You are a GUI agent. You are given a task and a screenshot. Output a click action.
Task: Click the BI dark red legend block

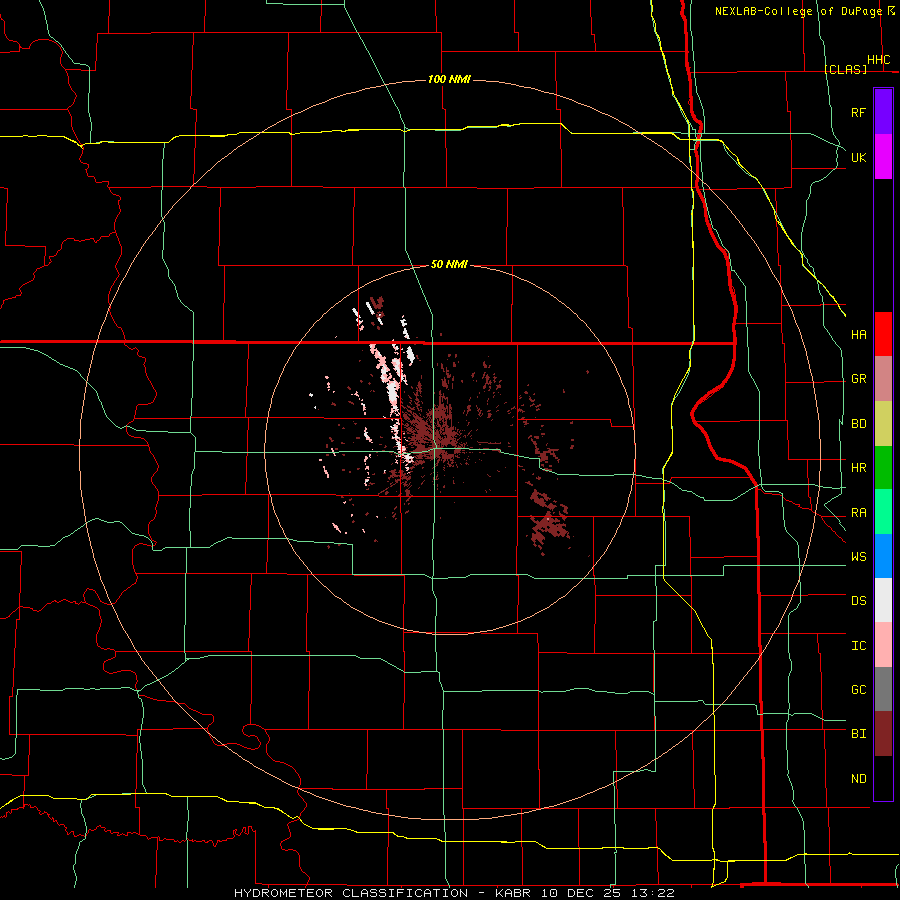[883, 734]
